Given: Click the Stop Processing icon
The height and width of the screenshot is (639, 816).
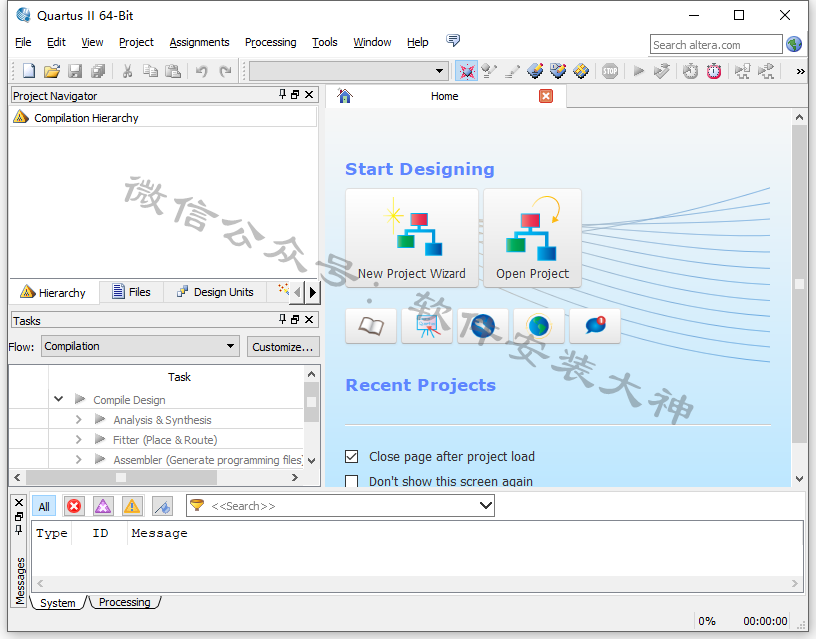Looking at the screenshot, I should [610, 71].
